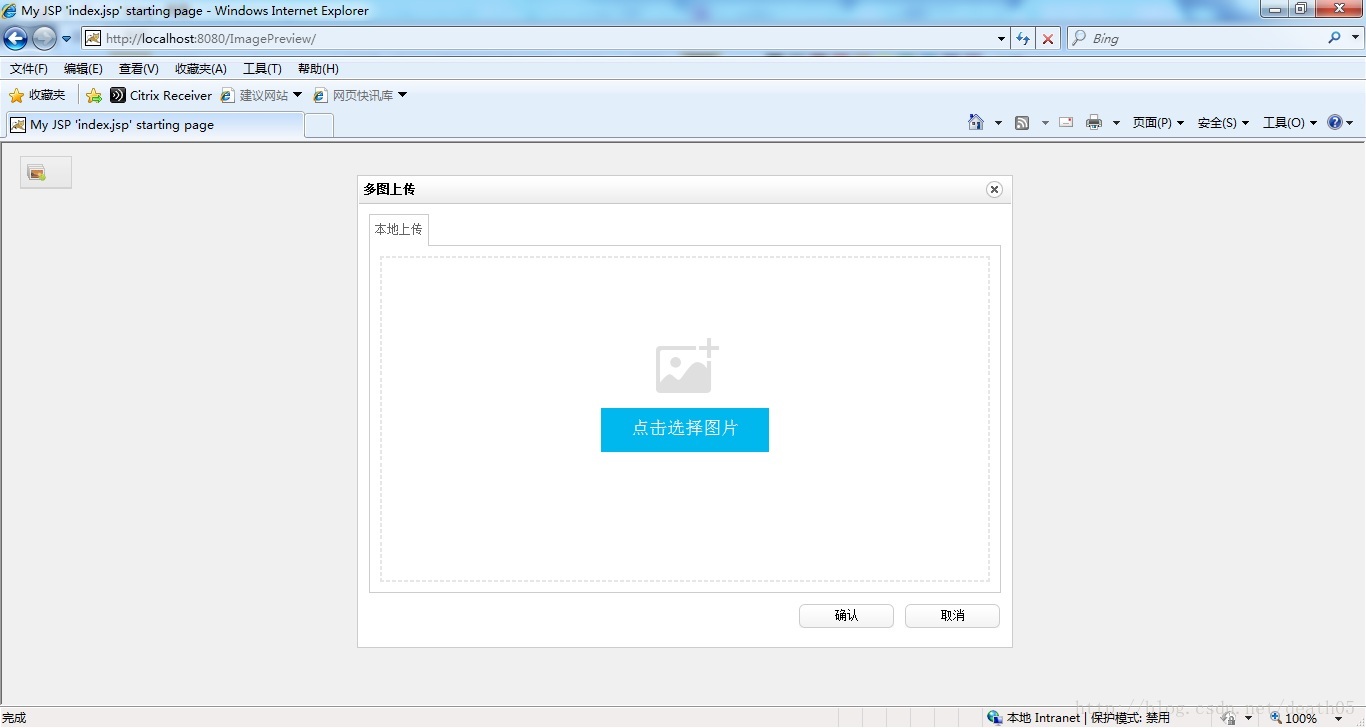Click the RSS feeds icon
The width and height of the screenshot is (1366, 728).
pyautogui.click(x=1022, y=122)
